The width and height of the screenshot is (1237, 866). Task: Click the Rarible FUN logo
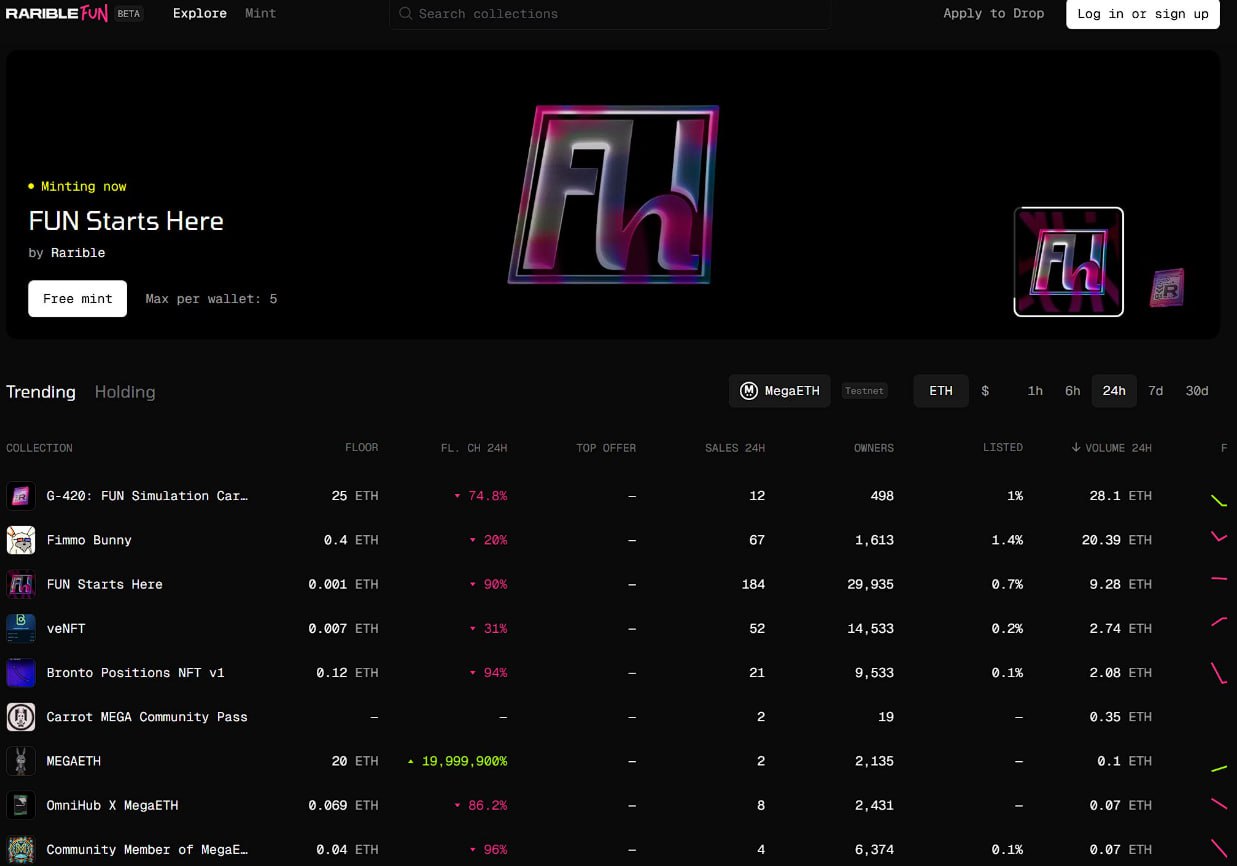(x=57, y=14)
